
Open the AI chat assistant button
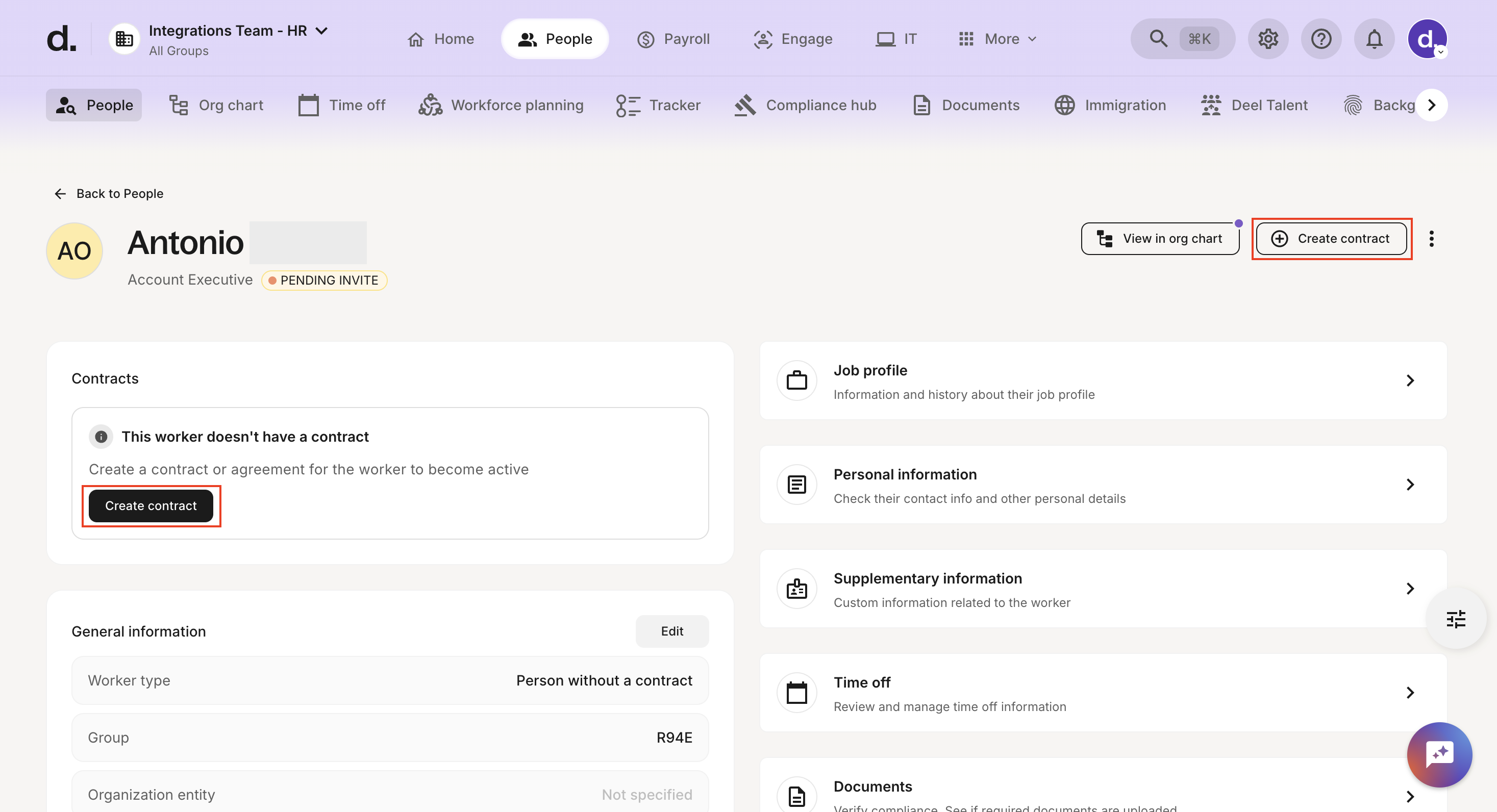point(1439,755)
